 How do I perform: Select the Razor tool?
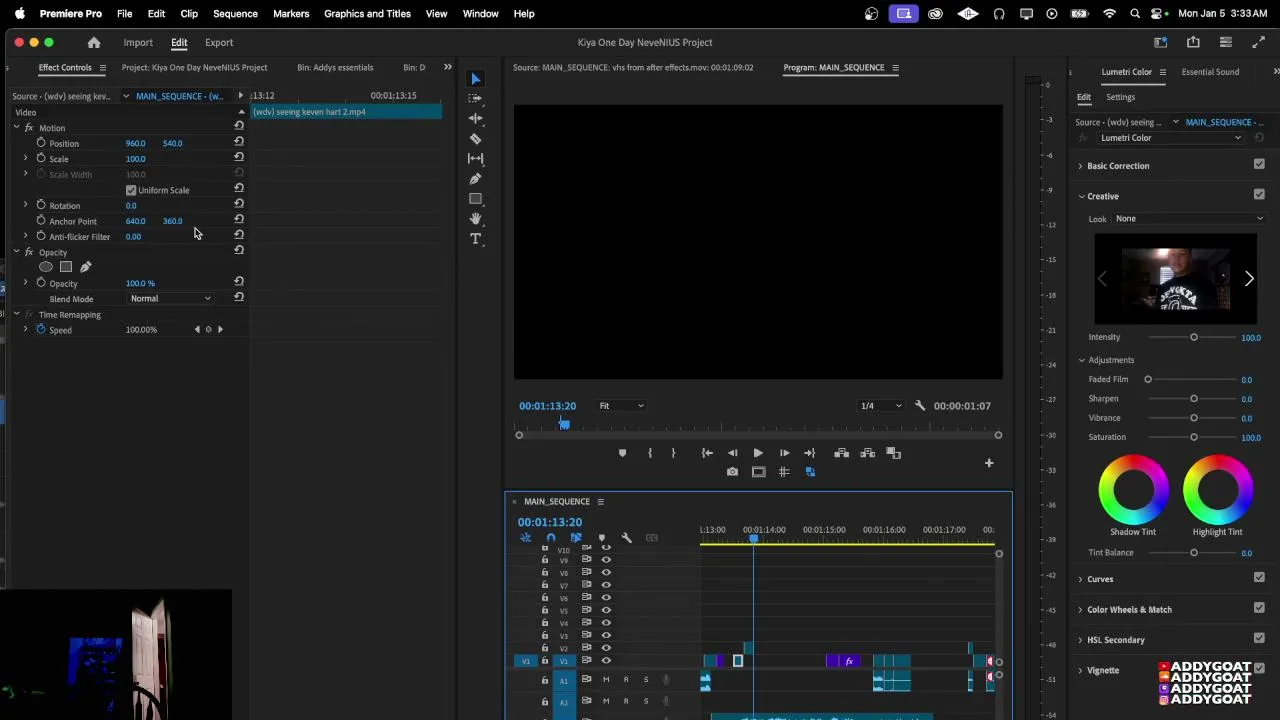coord(475,139)
